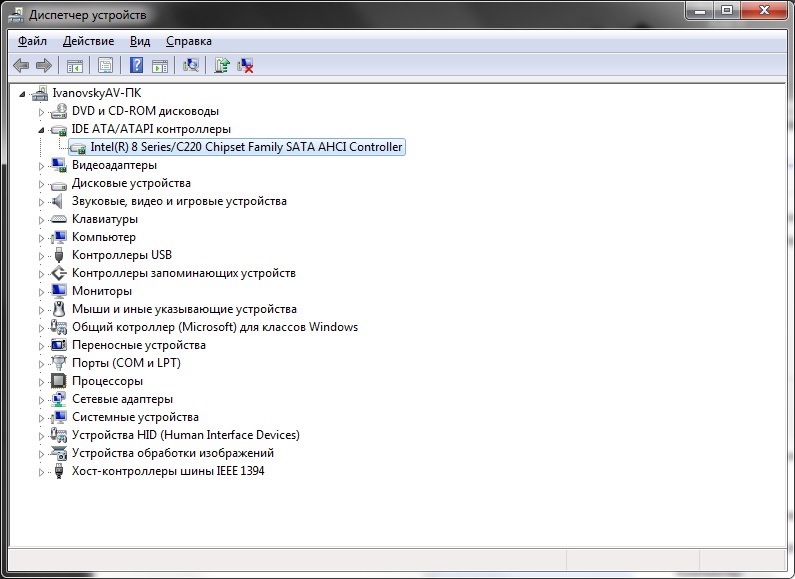The width and height of the screenshot is (795, 579).
Task: Expand the Контроллеры USB node arrow
Action: tap(42, 256)
